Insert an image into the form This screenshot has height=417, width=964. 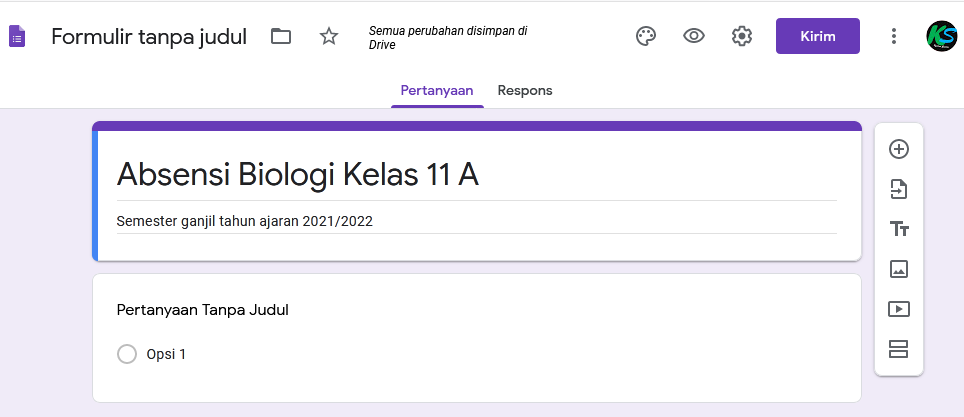[x=899, y=269]
